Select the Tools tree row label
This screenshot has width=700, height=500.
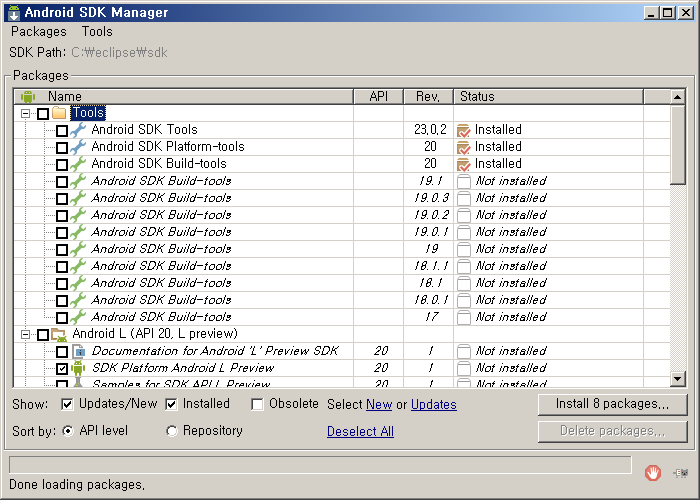point(88,113)
